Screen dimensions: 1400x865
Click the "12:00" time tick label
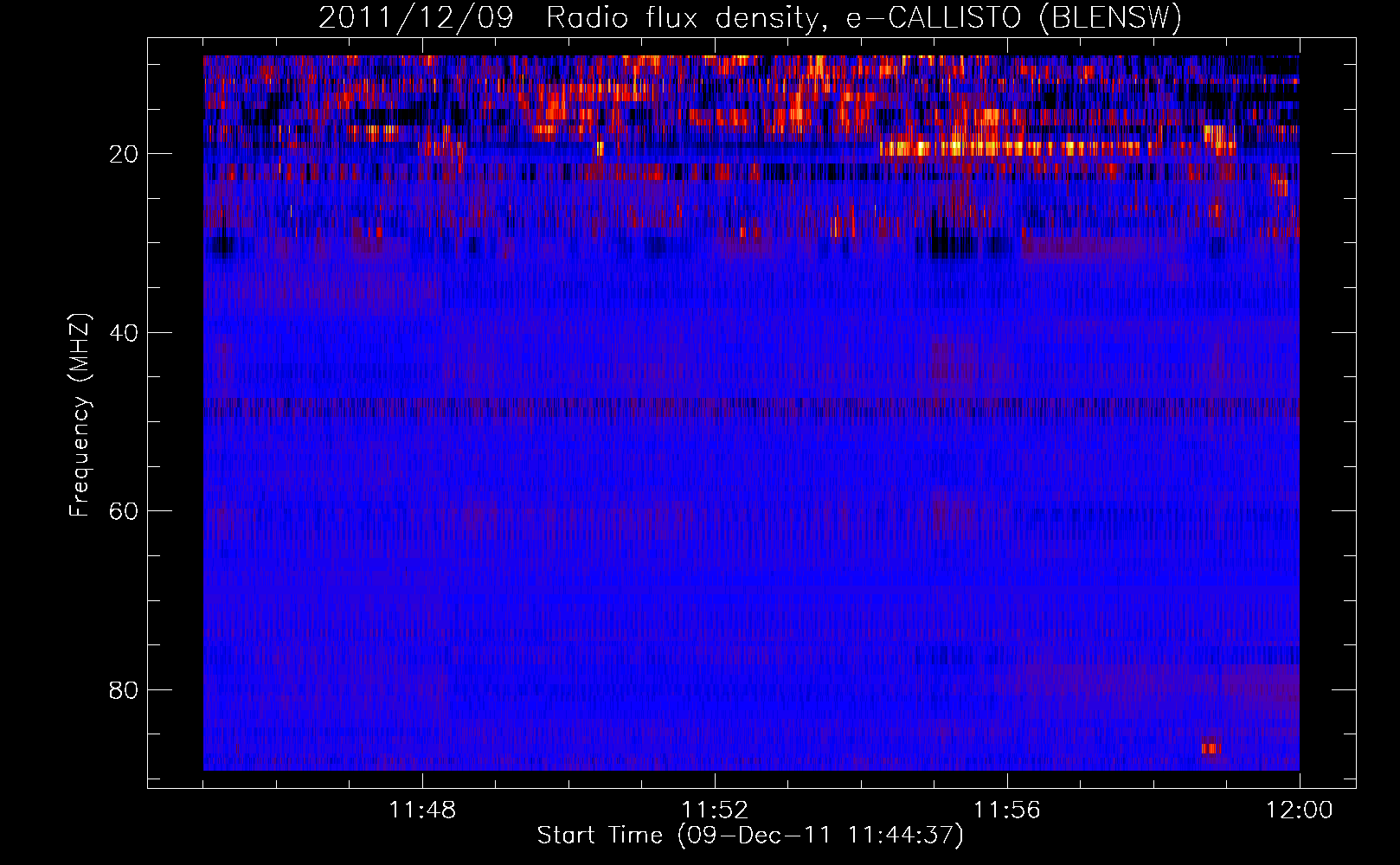pyautogui.click(x=1300, y=811)
